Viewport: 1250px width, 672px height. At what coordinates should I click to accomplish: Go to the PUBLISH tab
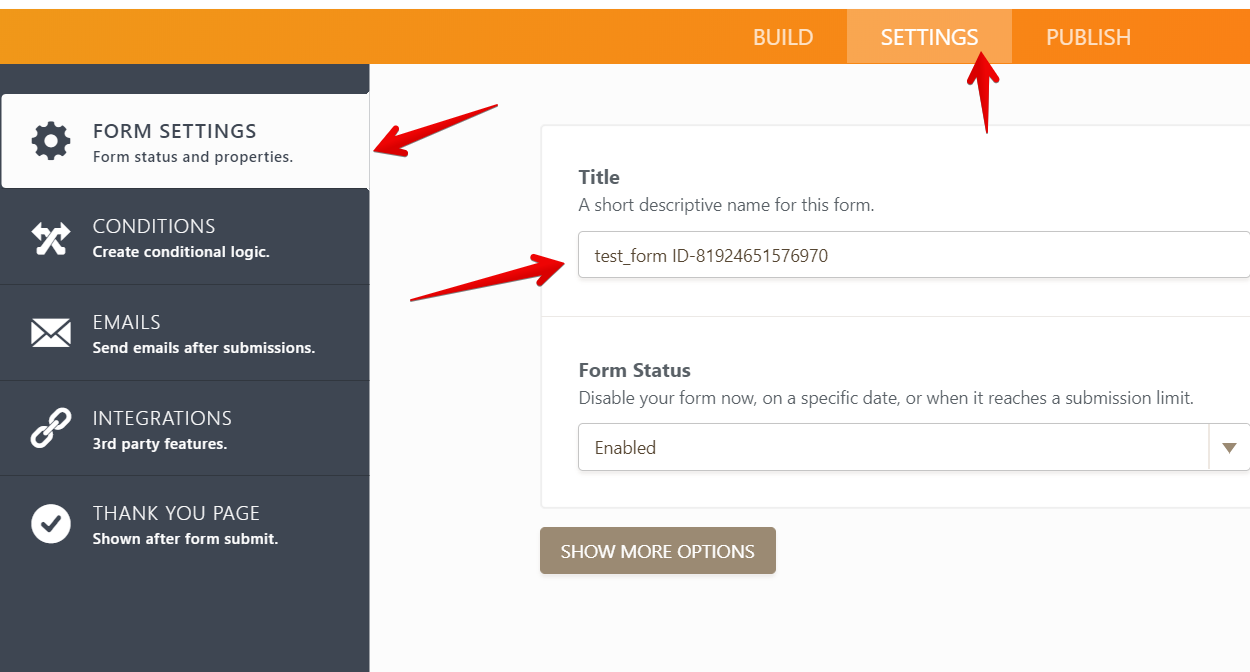click(1088, 36)
